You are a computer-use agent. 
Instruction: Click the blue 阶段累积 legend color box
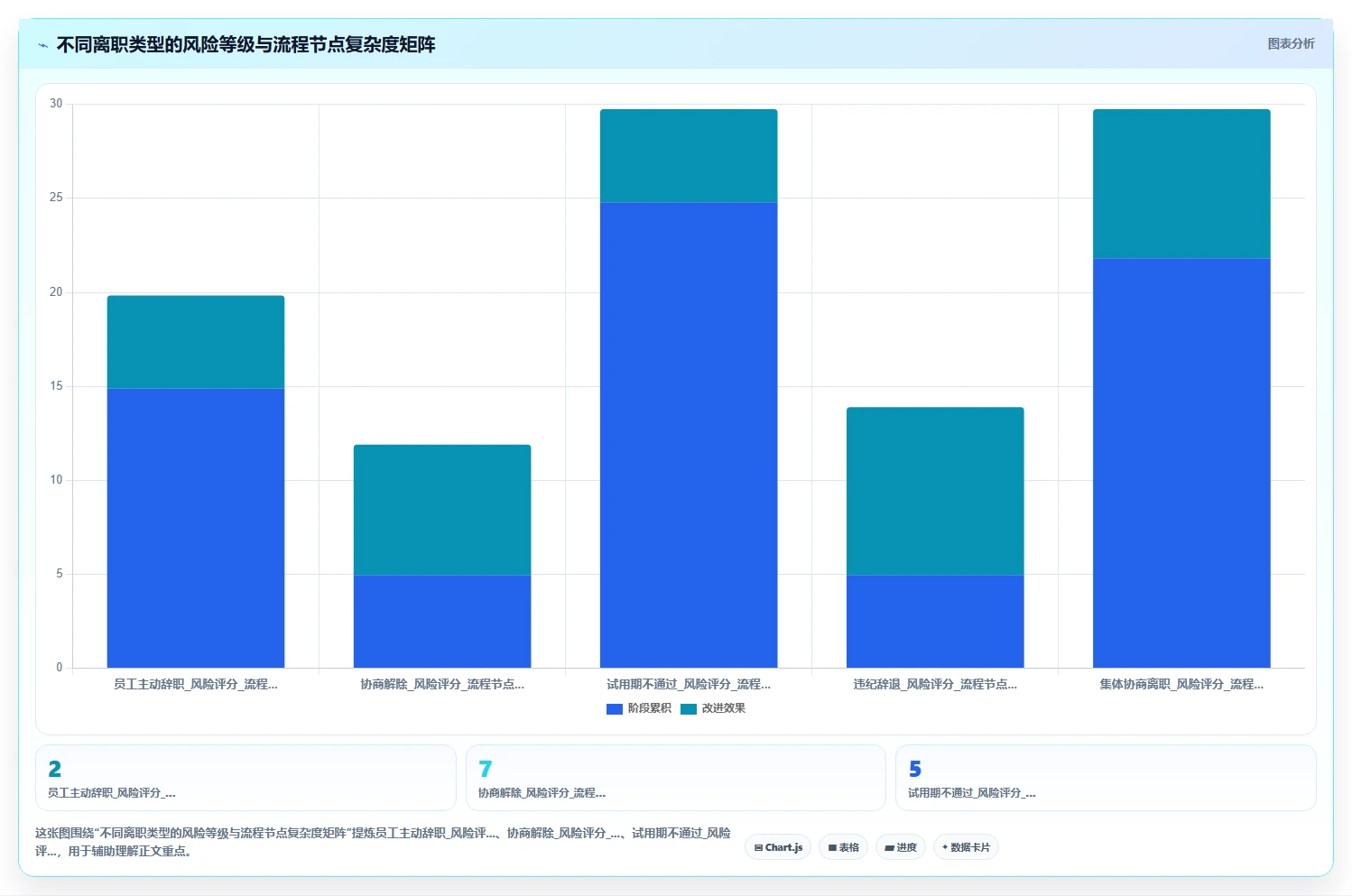click(x=615, y=708)
